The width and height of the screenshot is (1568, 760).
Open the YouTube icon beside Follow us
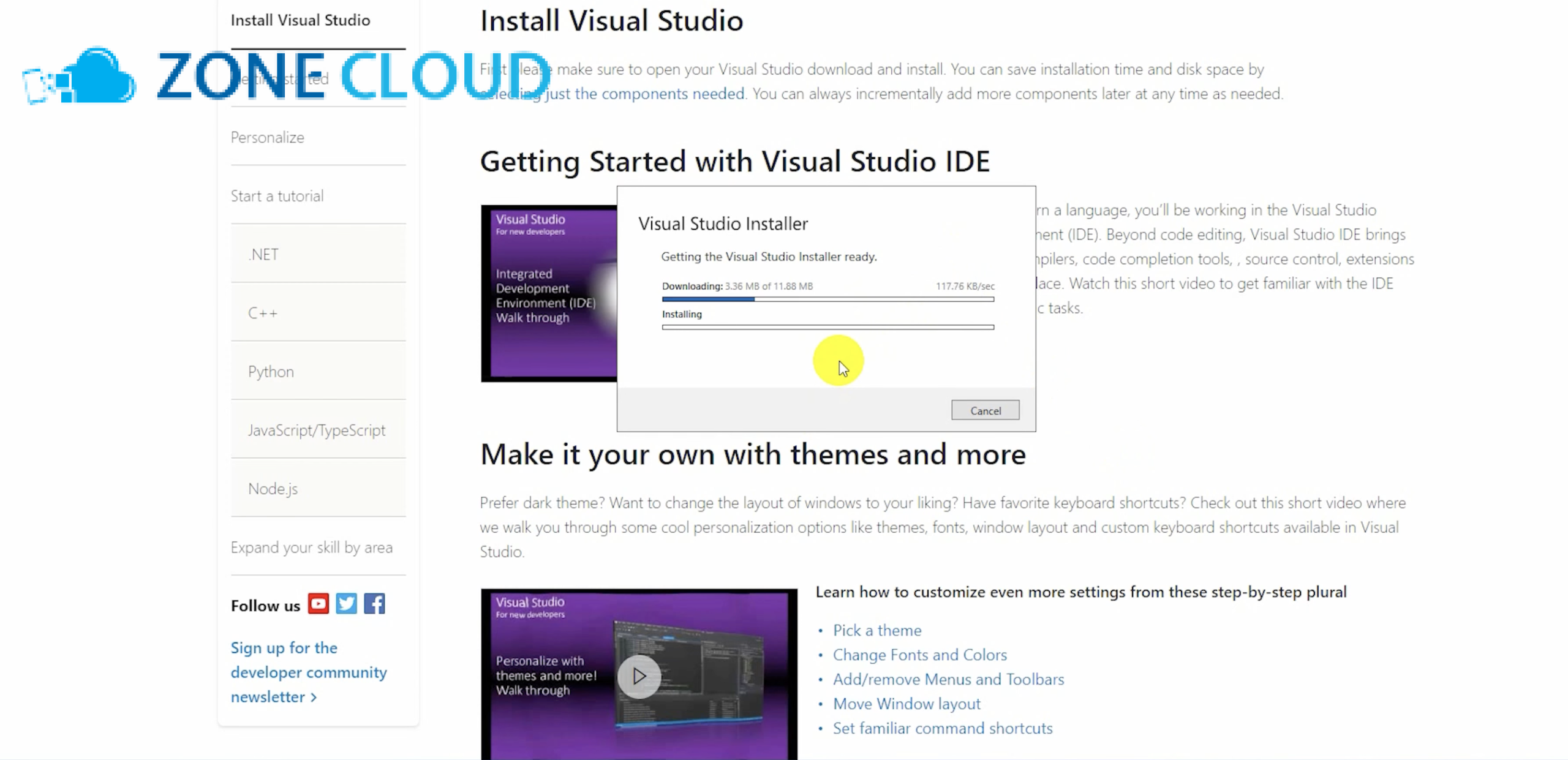[318, 604]
